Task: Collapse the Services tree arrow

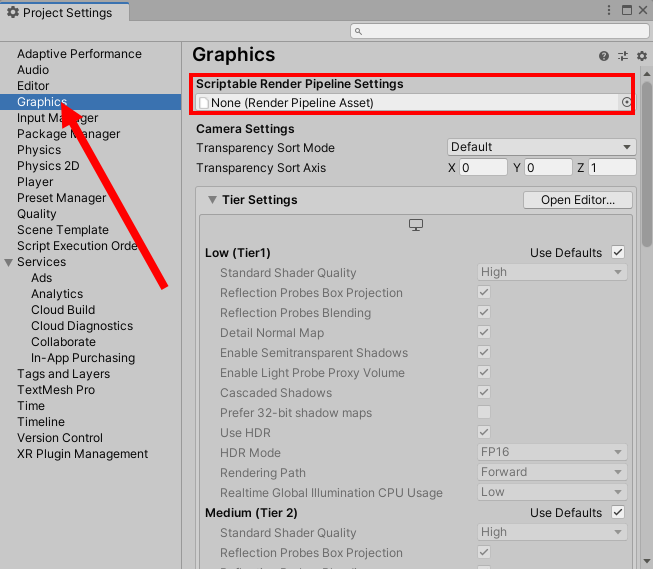Action: click(8, 262)
